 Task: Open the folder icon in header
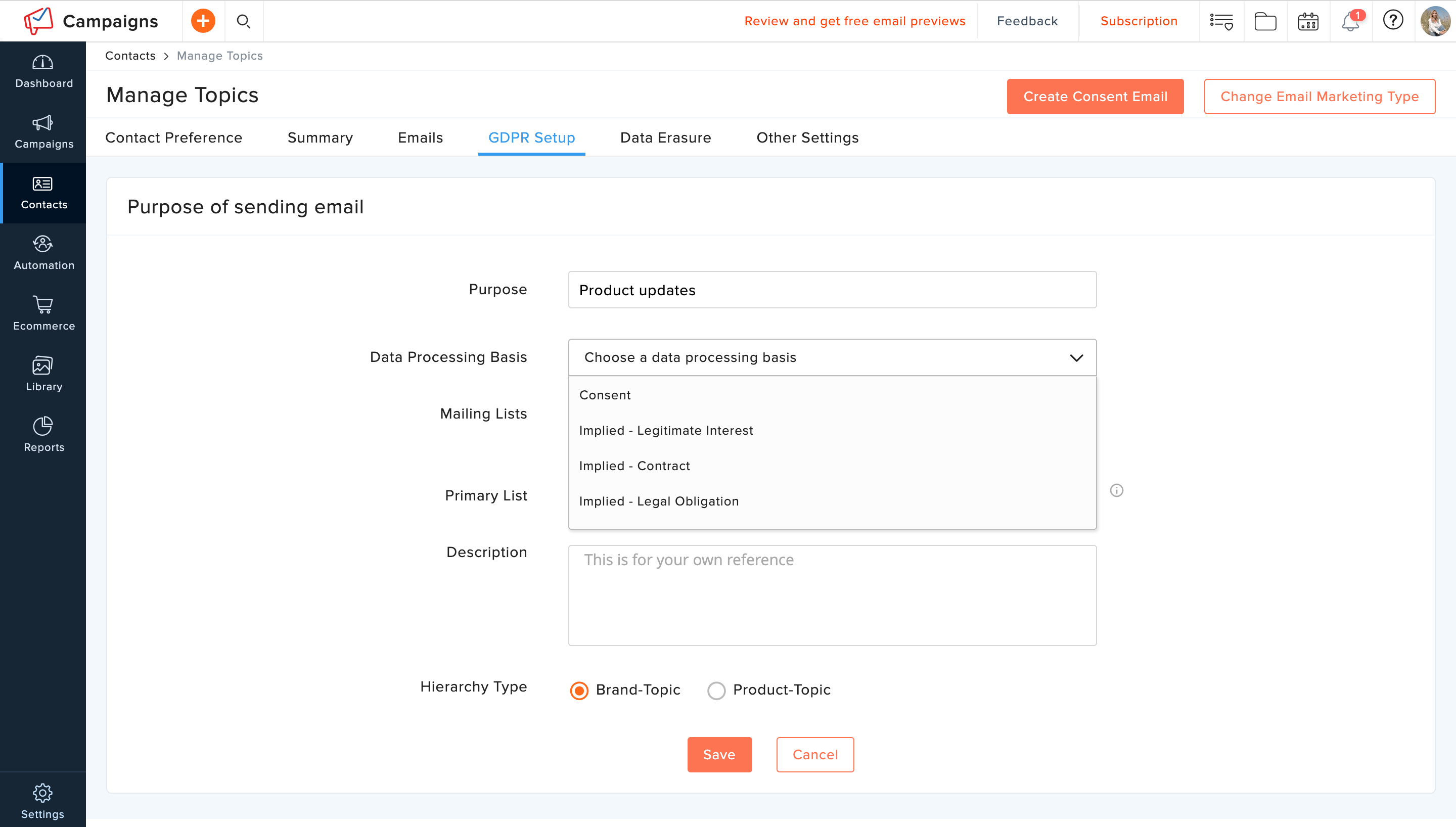click(x=1265, y=22)
